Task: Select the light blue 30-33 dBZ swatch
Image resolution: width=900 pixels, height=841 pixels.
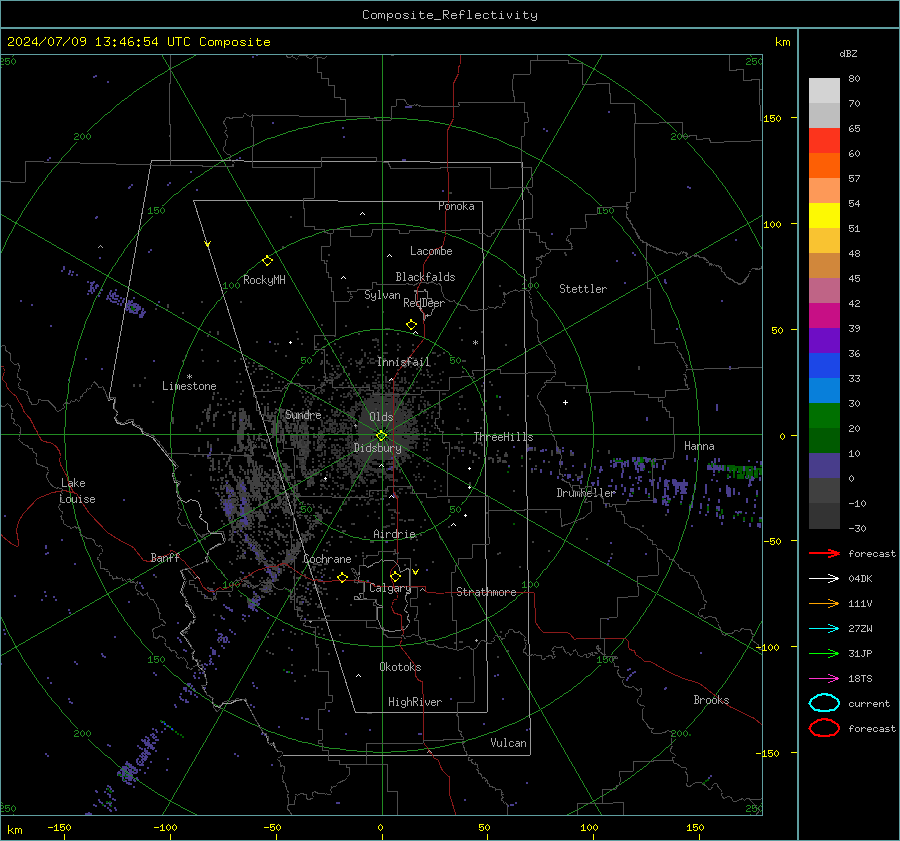Action: (824, 390)
